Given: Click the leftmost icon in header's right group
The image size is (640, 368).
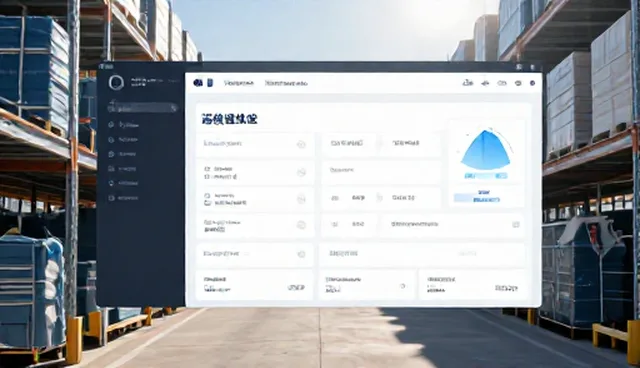Looking at the screenshot, I should pos(468,83).
